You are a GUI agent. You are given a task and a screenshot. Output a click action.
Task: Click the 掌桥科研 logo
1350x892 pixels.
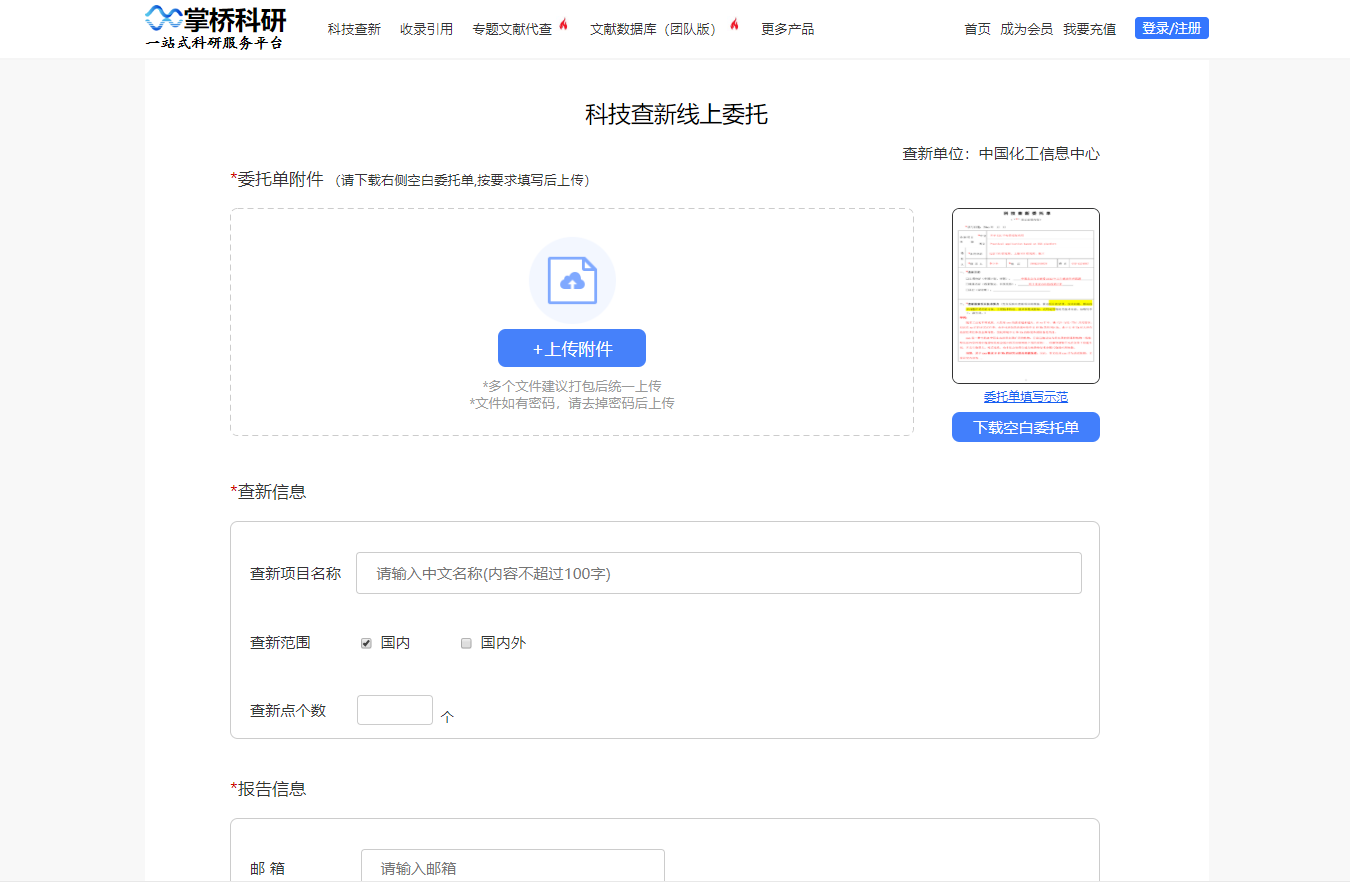pos(216,28)
